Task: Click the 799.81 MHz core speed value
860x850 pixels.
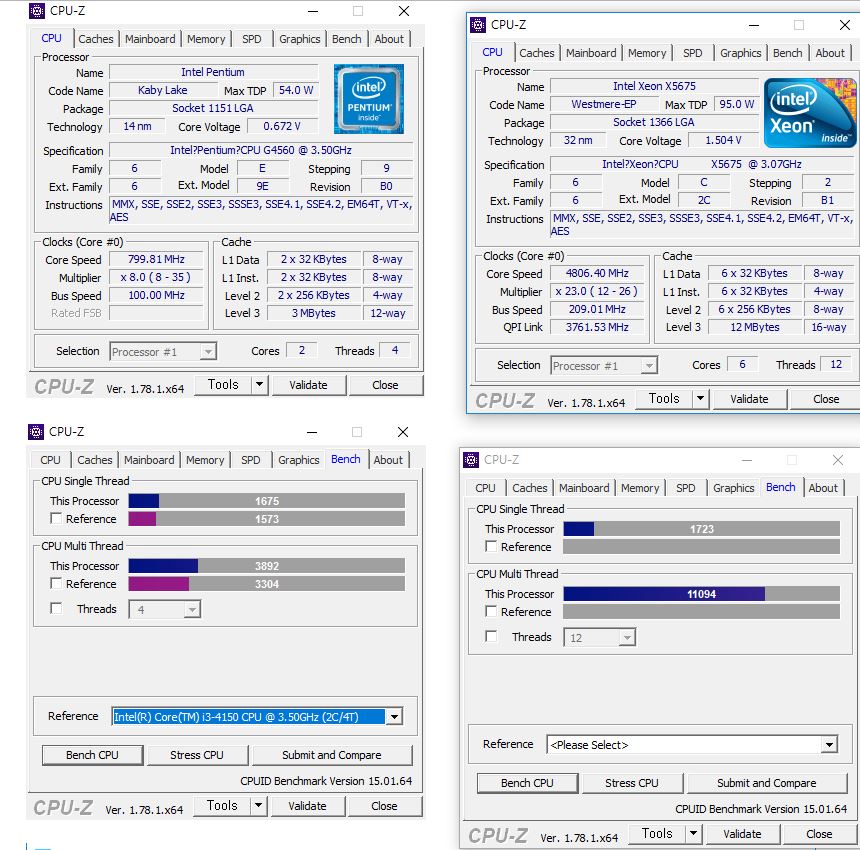Action: [156, 259]
